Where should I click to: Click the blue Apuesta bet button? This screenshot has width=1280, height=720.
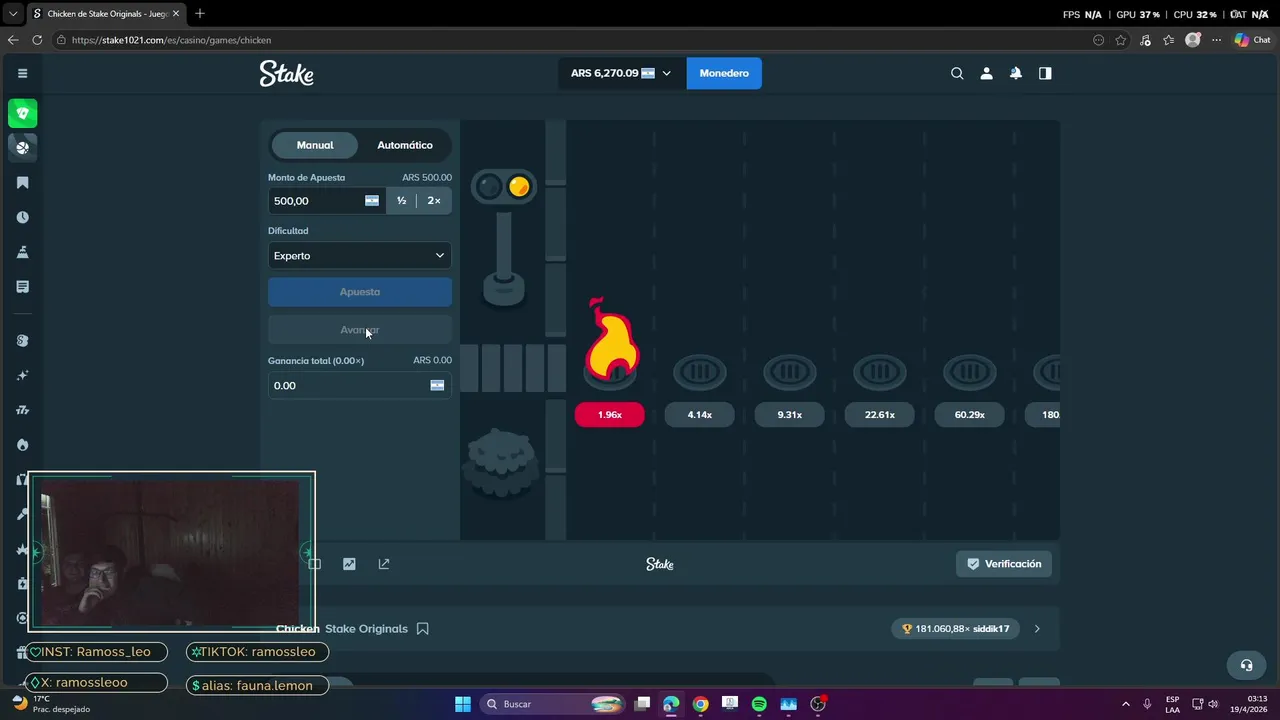pyautogui.click(x=360, y=292)
